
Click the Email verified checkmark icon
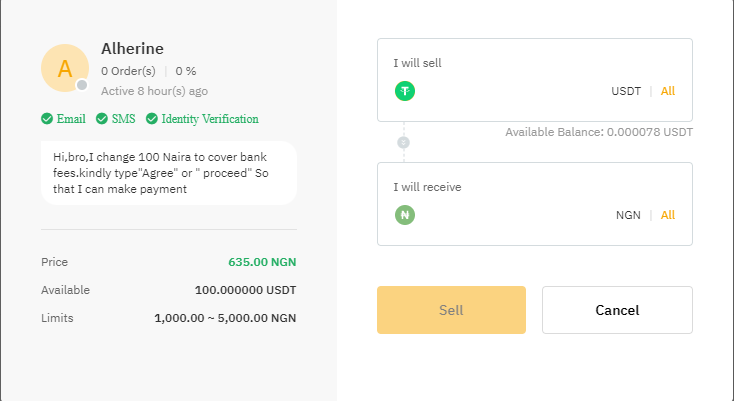47,119
